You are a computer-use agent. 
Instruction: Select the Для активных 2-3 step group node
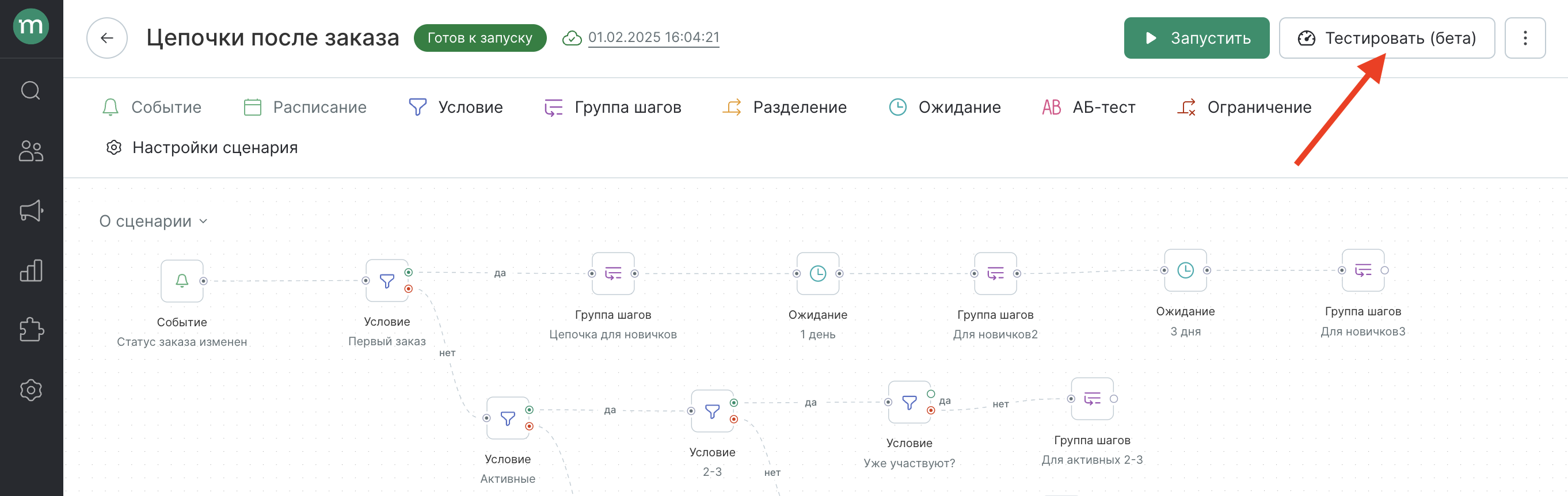click(1092, 399)
